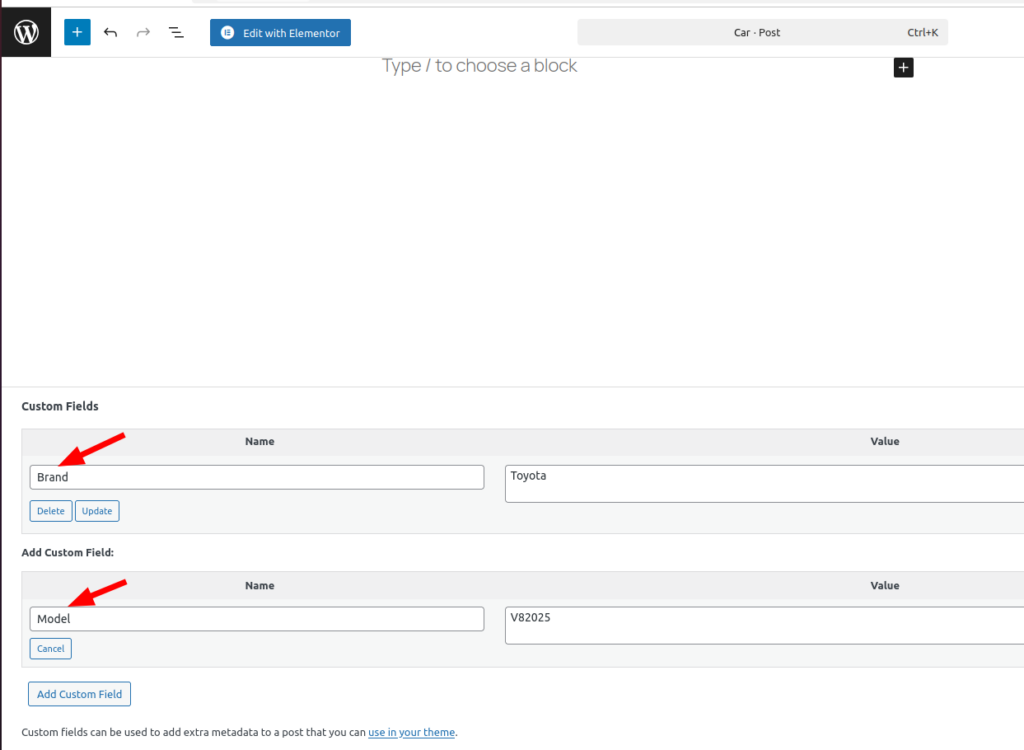Collapse the Custom Fields panel heading
This screenshot has height=750, width=1024.
pyautogui.click(x=60, y=406)
